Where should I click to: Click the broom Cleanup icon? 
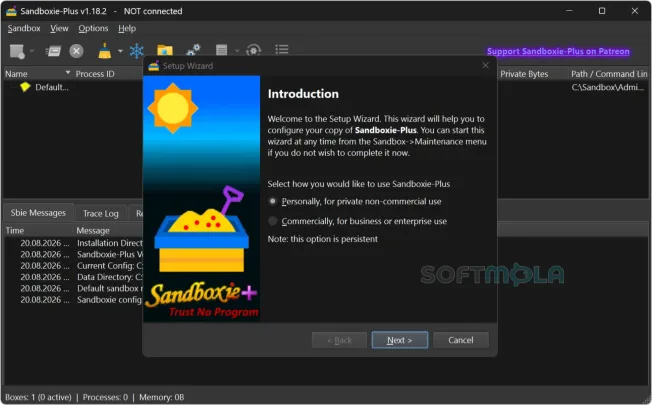[104, 51]
